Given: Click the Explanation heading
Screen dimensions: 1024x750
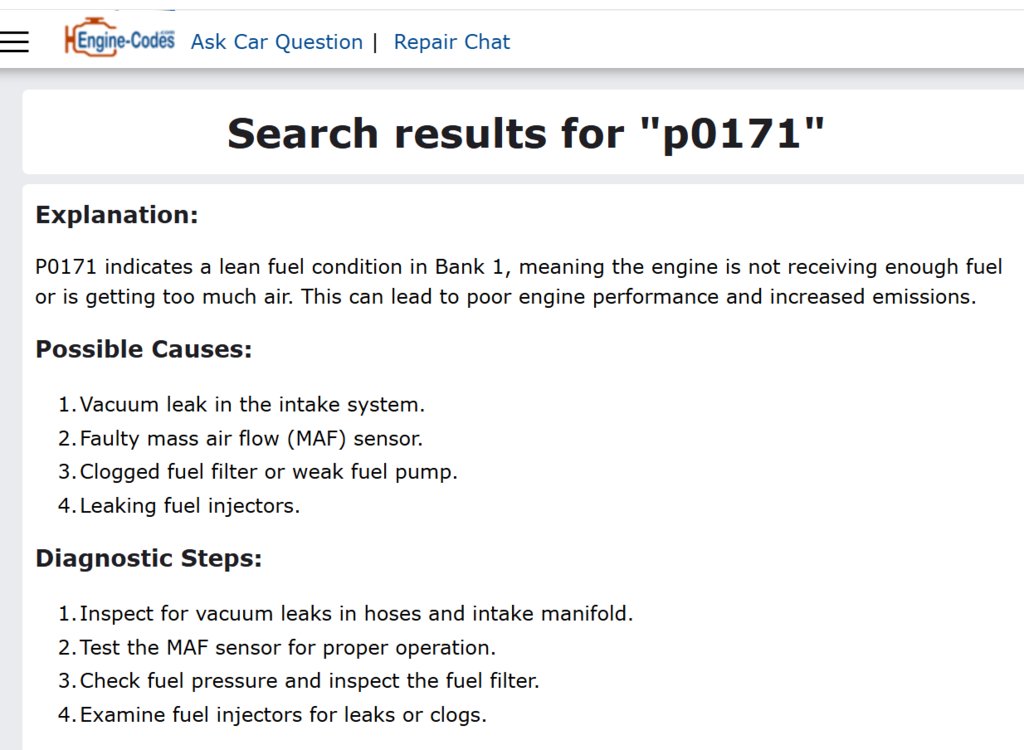Looking at the screenshot, I should (x=116, y=215).
